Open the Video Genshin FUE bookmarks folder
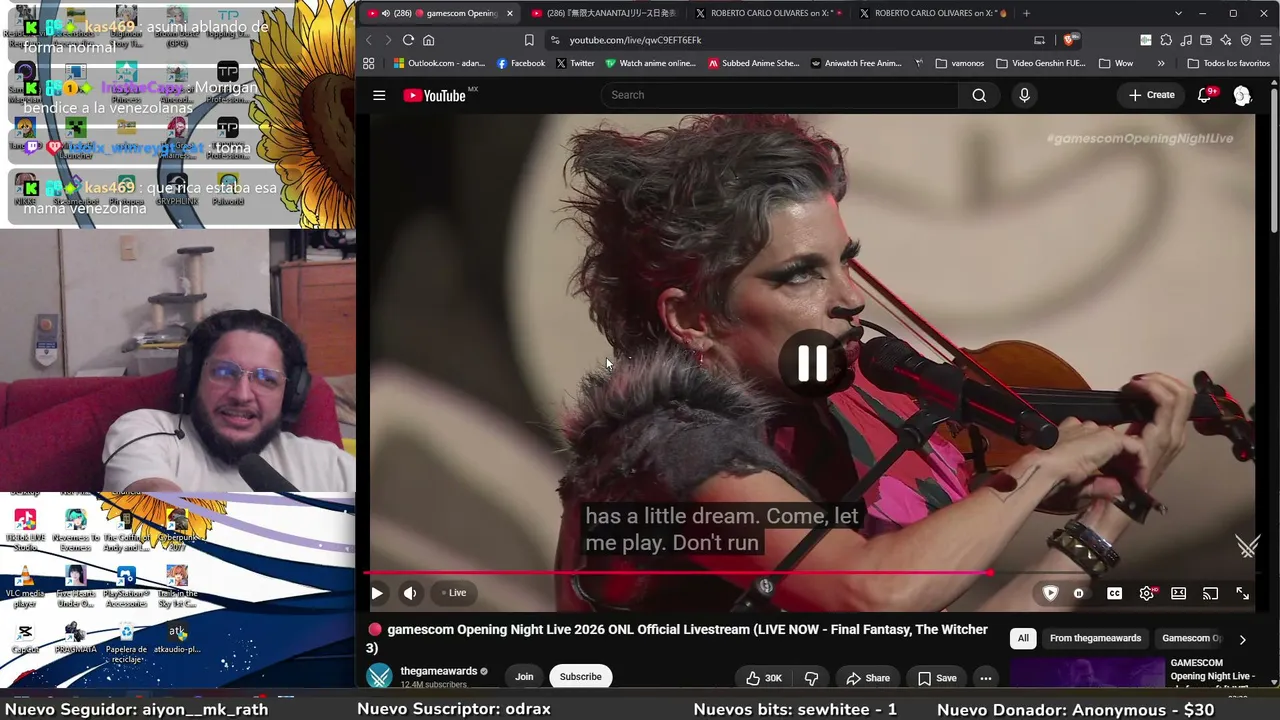 pos(1040,63)
